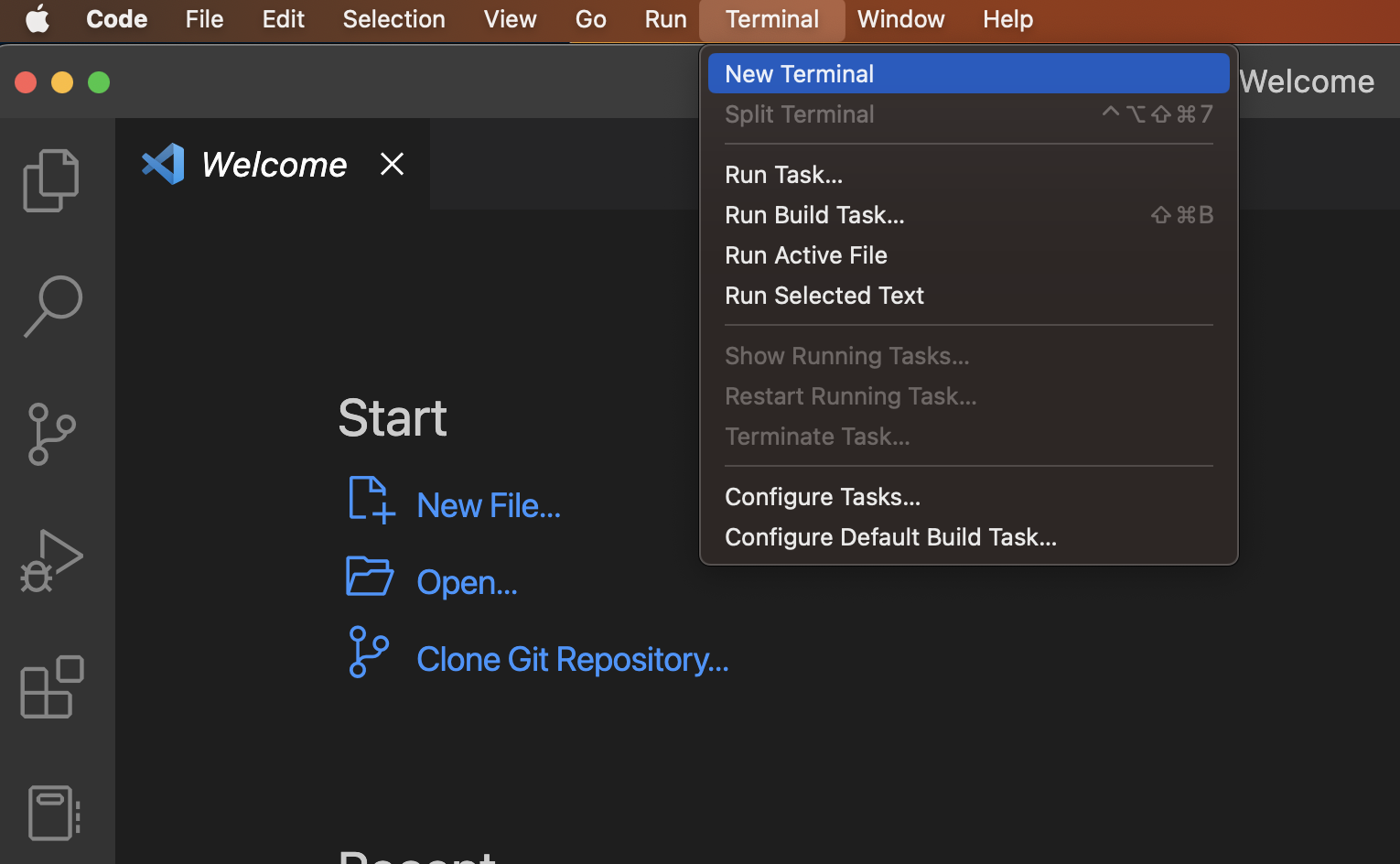Open the Search view in the activity bar
The image size is (1400, 864).
[53, 307]
